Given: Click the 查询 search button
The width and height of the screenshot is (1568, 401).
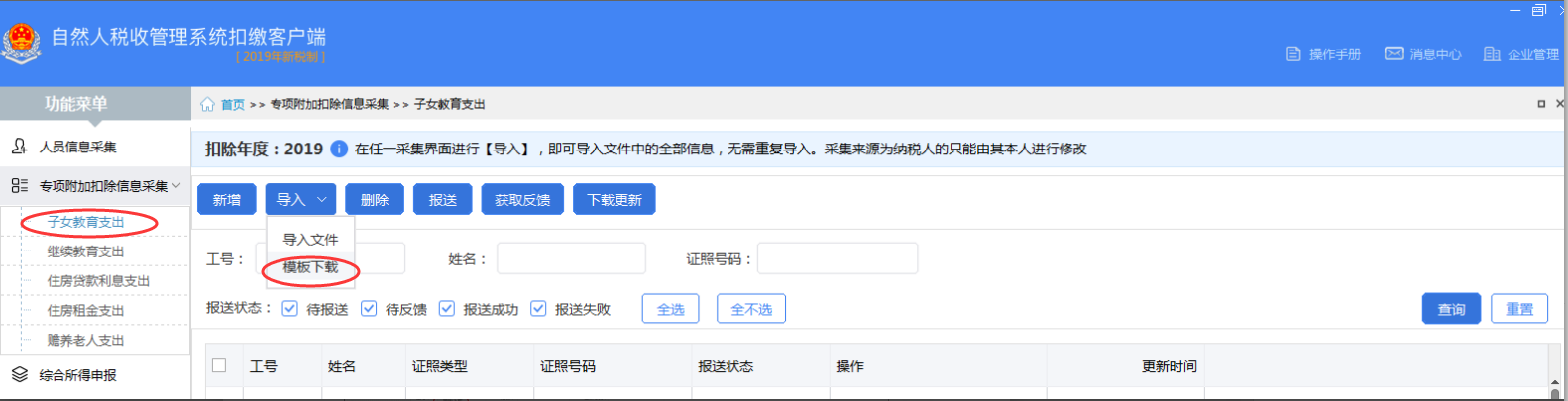Looking at the screenshot, I should point(1451,310).
